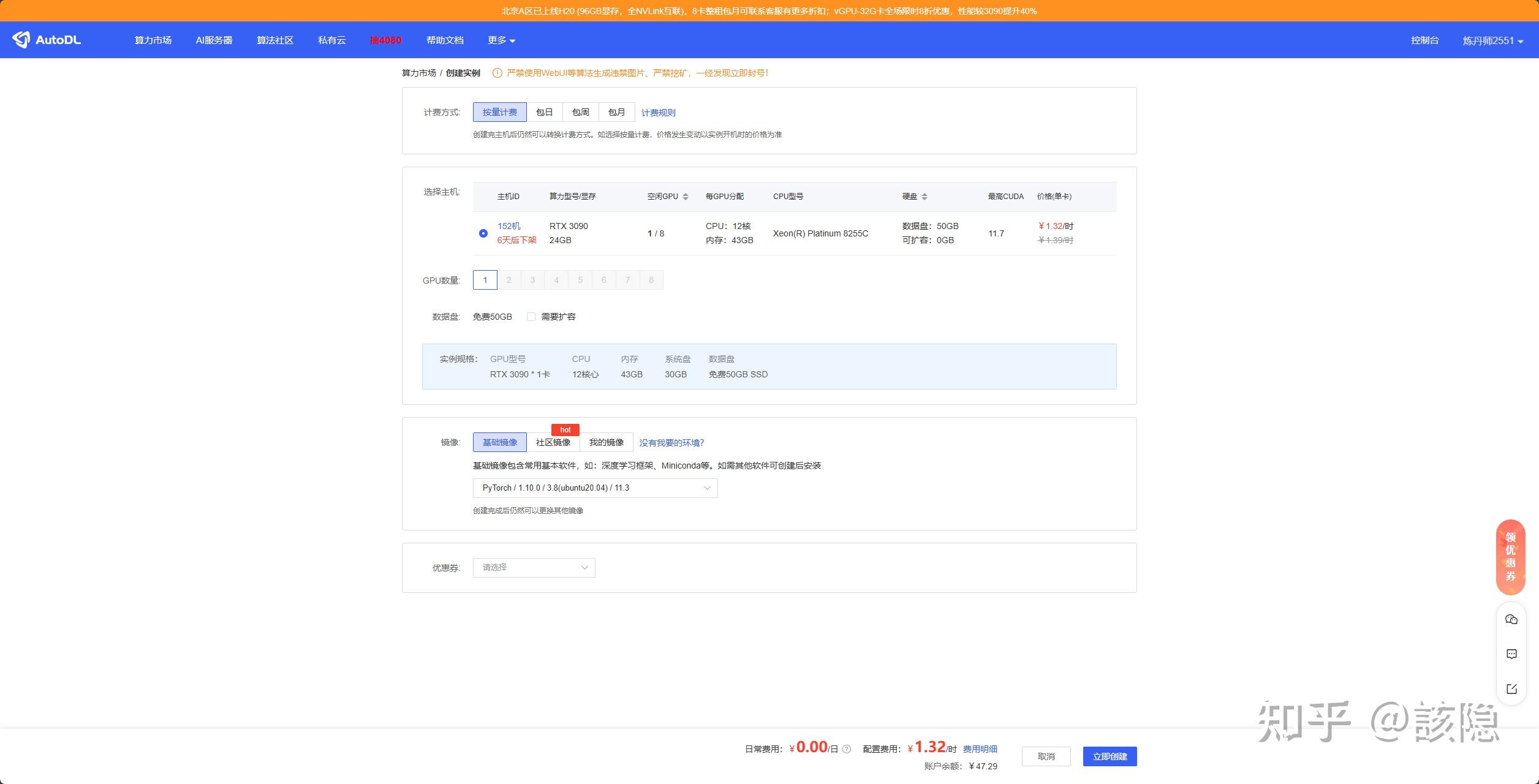Screen dimensions: 1539x784
Task: Open the WeChat support icon
Action: (1511, 619)
